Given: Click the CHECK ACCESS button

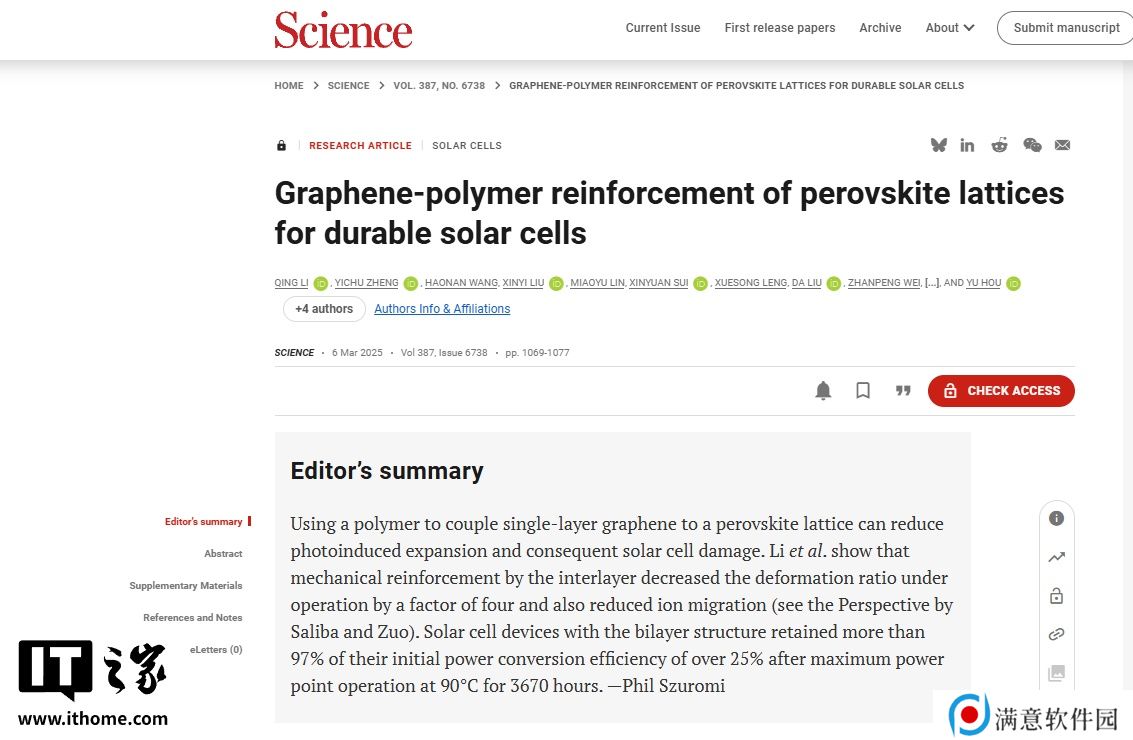Looking at the screenshot, I should [x=1001, y=391].
